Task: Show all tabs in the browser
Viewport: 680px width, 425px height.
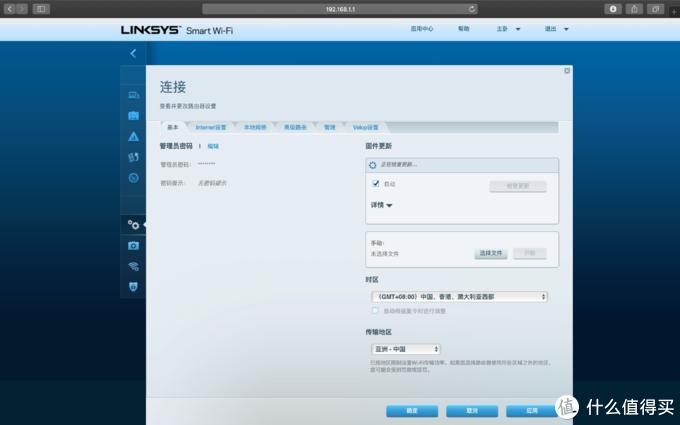Action: pyautogui.click(x=655, y=9)
